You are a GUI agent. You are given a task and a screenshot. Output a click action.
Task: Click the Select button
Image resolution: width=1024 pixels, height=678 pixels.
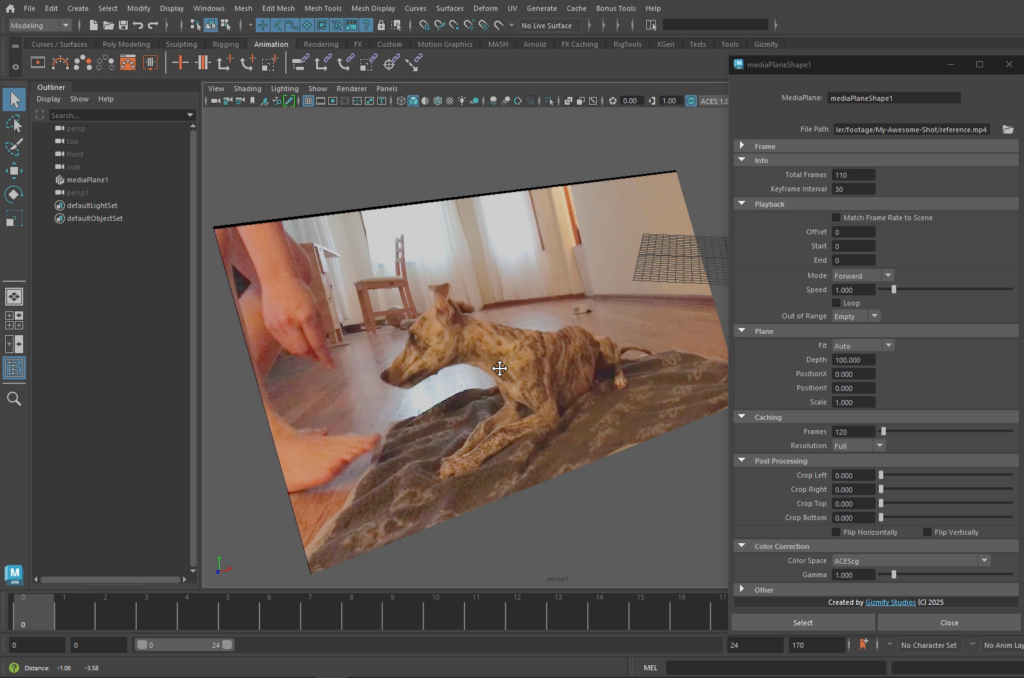click(x=803, y=622)
